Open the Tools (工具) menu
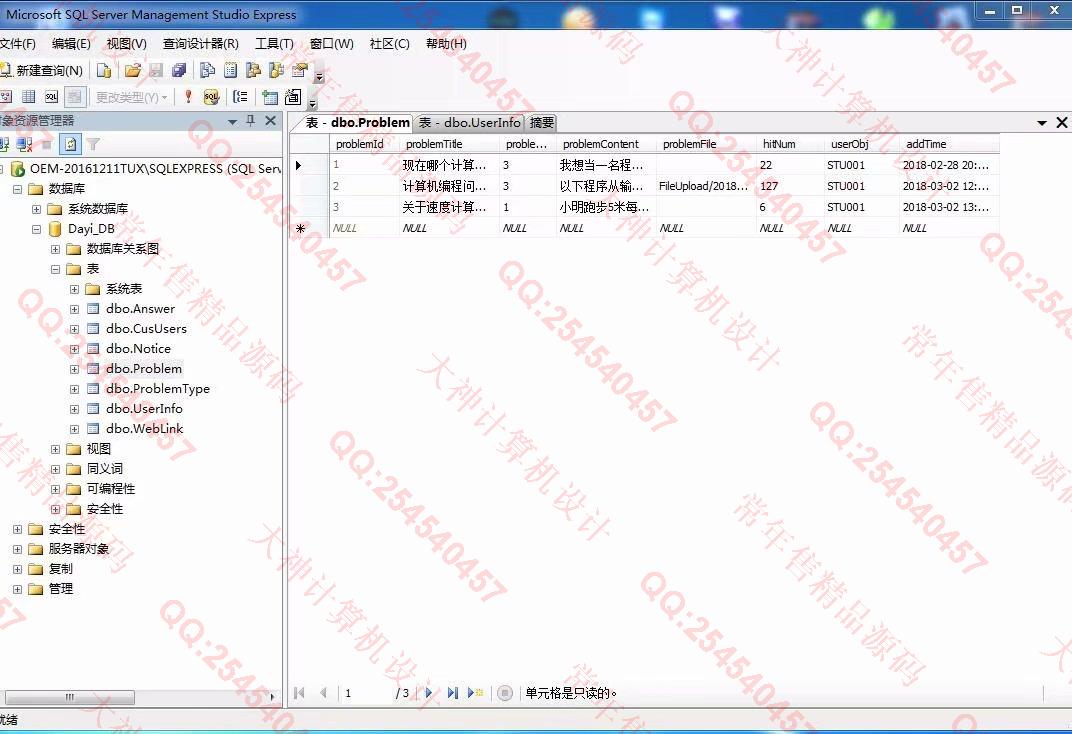1072x734 pixels. coord(274,44)
